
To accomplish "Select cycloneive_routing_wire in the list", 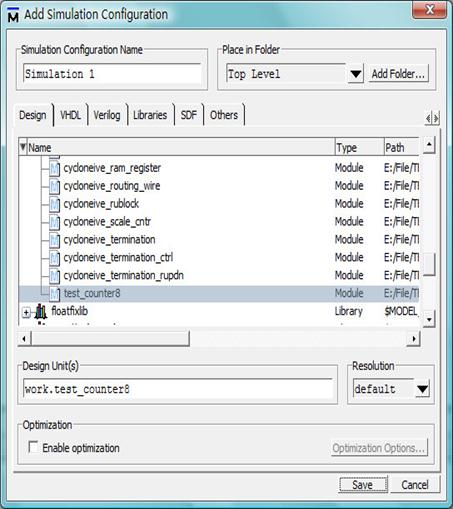I will click(x=112, y=186).
